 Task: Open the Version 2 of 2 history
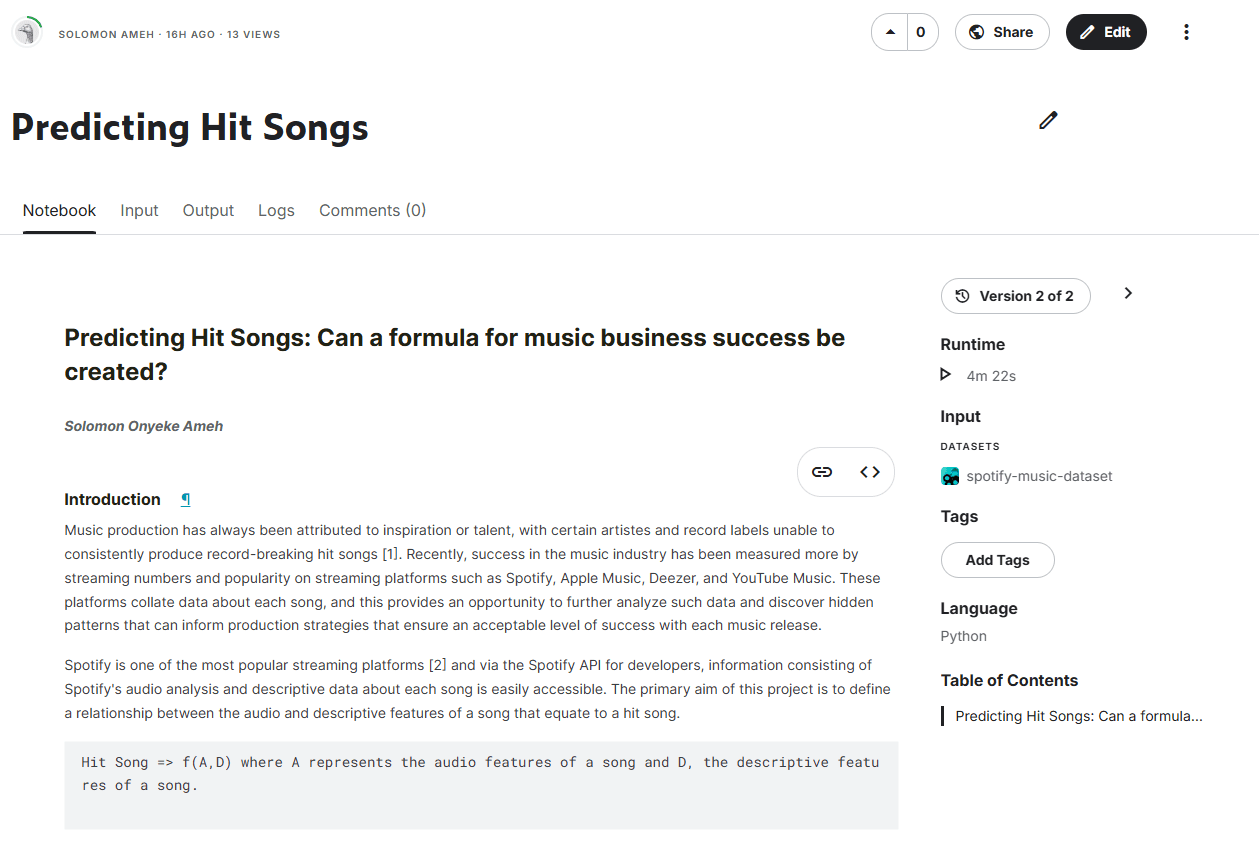(1015, 296)
